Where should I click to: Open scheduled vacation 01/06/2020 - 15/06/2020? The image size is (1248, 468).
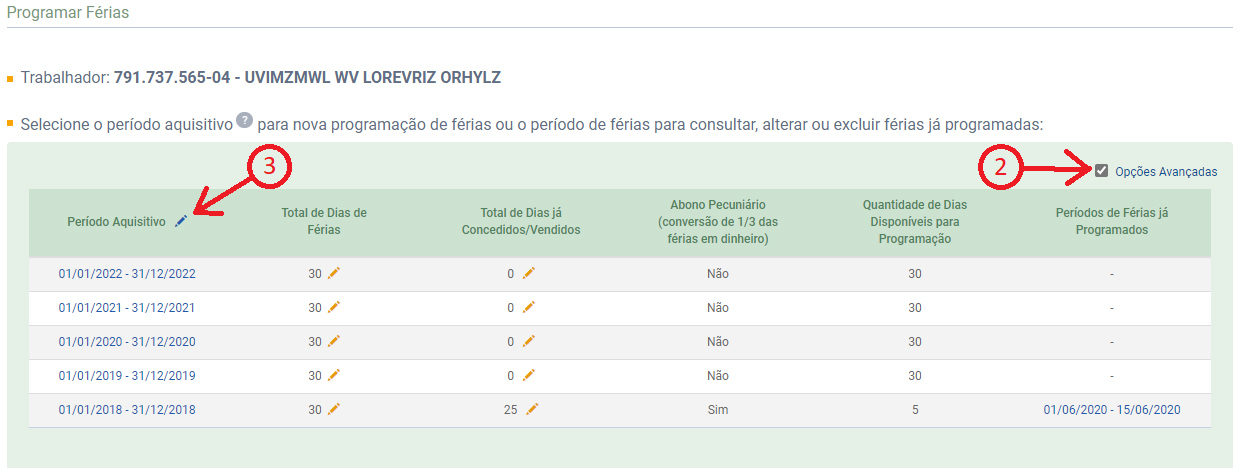coord(1112,410)
